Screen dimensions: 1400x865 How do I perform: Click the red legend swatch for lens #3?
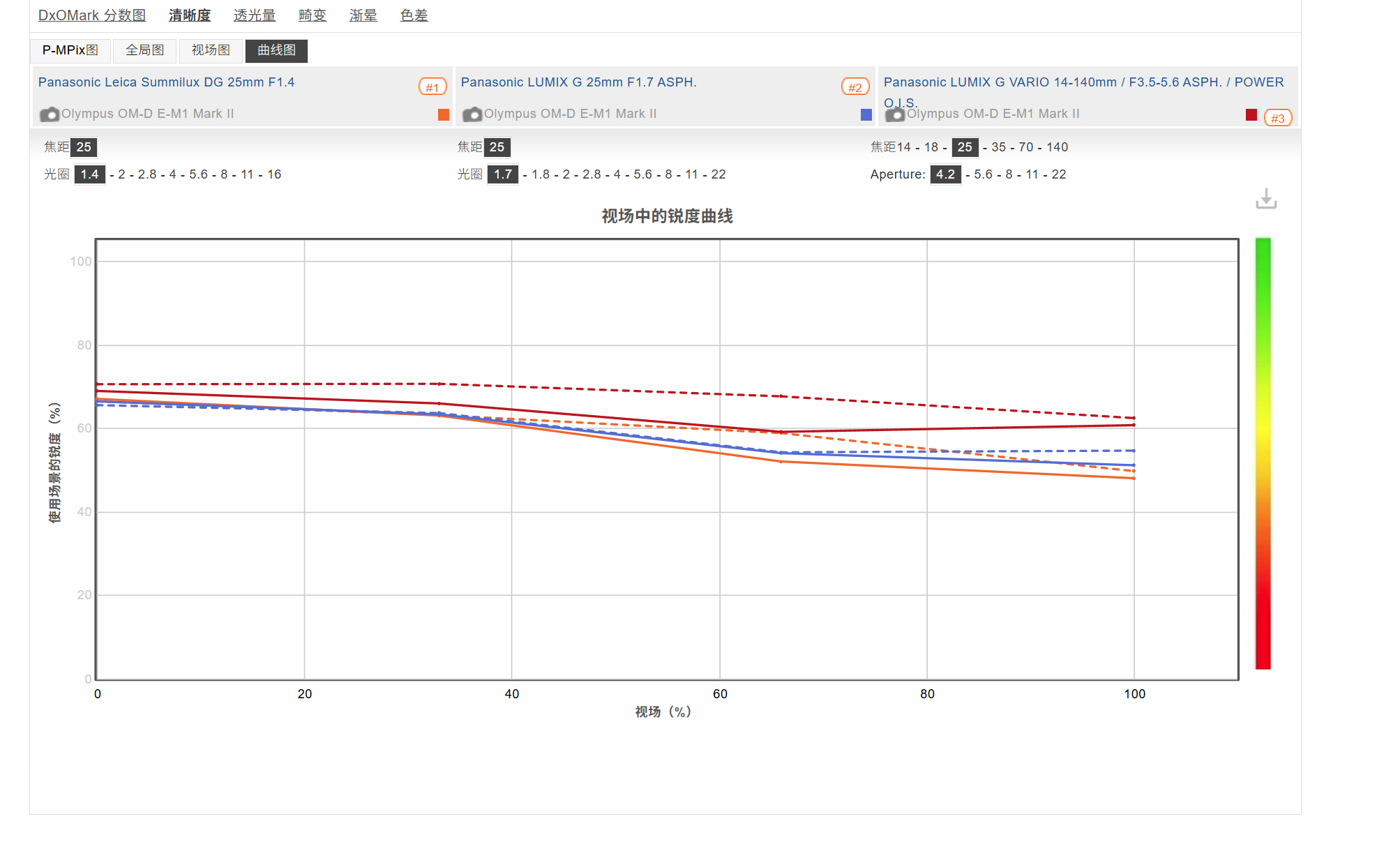[x=1251, y=114]
